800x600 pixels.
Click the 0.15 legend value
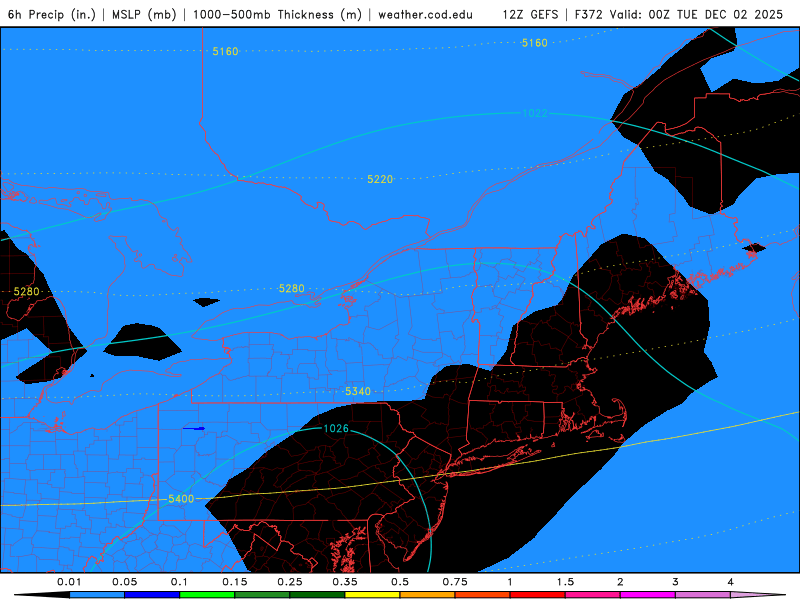(235, 582)
